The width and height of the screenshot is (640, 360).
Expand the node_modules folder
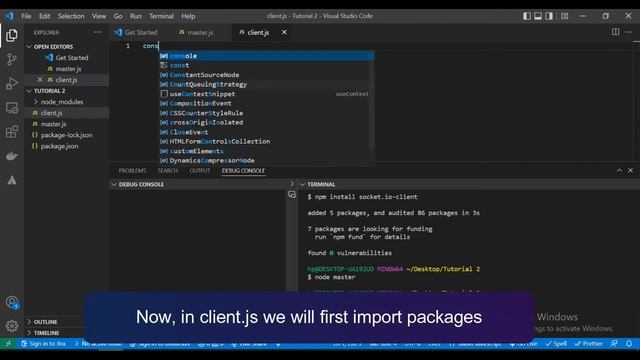(61, 102)
